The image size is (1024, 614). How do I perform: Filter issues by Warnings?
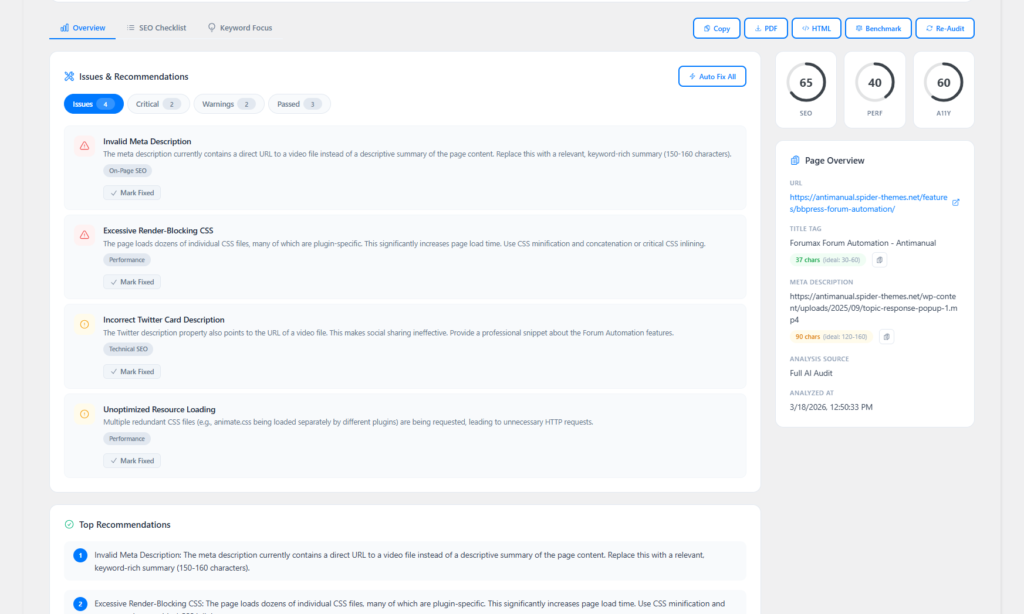pos(229,104)
